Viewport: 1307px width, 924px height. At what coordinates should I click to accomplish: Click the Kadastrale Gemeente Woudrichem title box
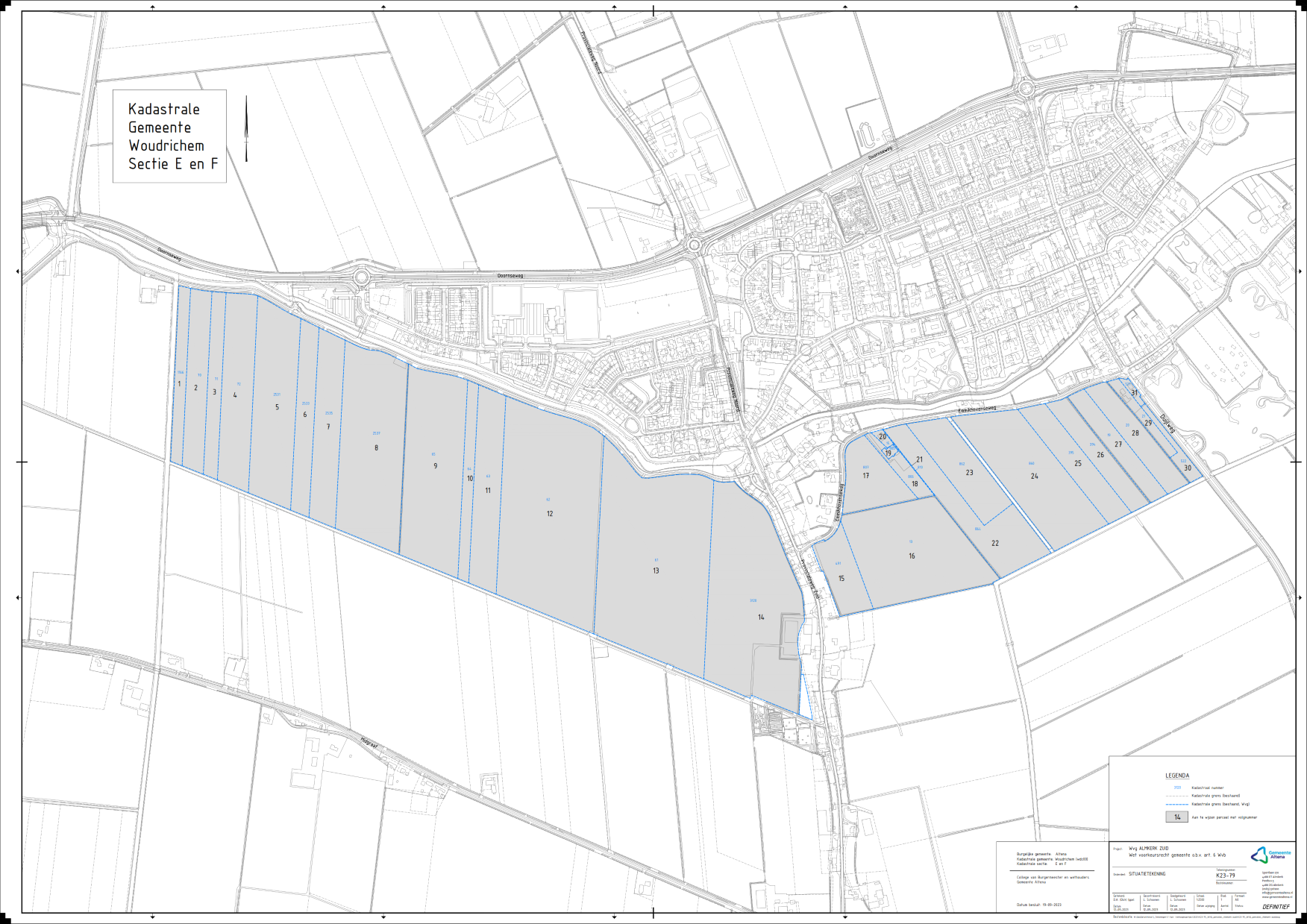[169, 136]
